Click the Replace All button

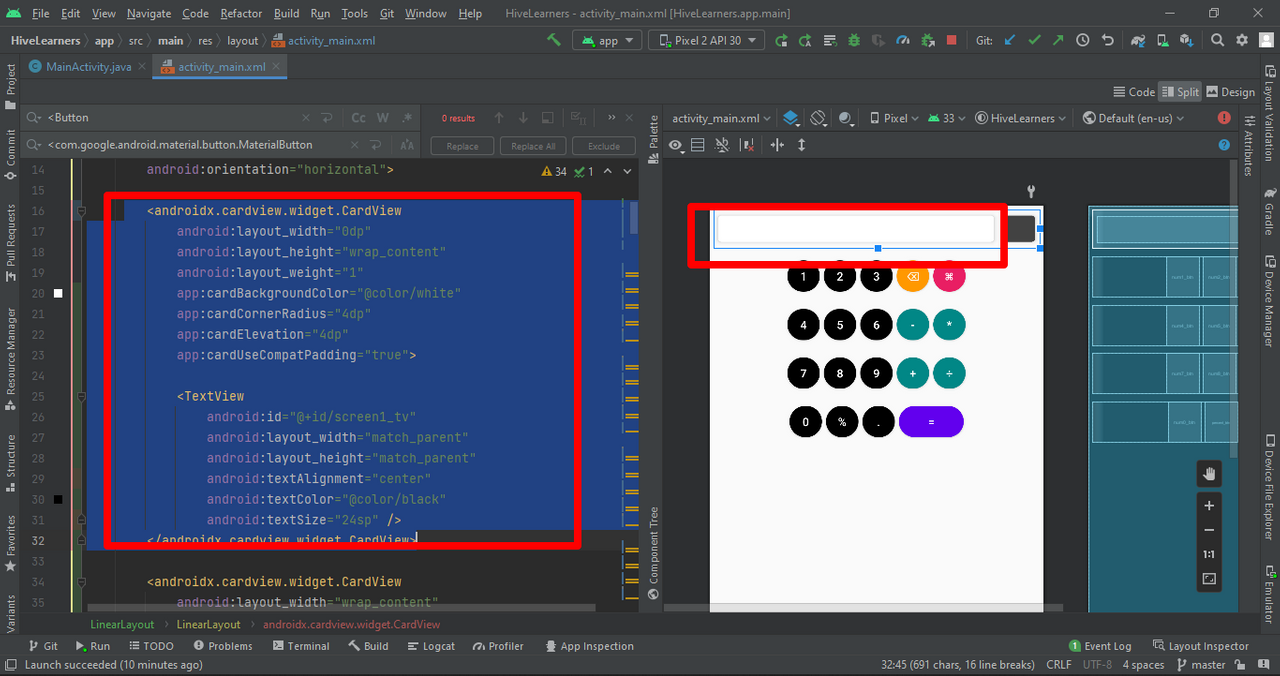533,146
